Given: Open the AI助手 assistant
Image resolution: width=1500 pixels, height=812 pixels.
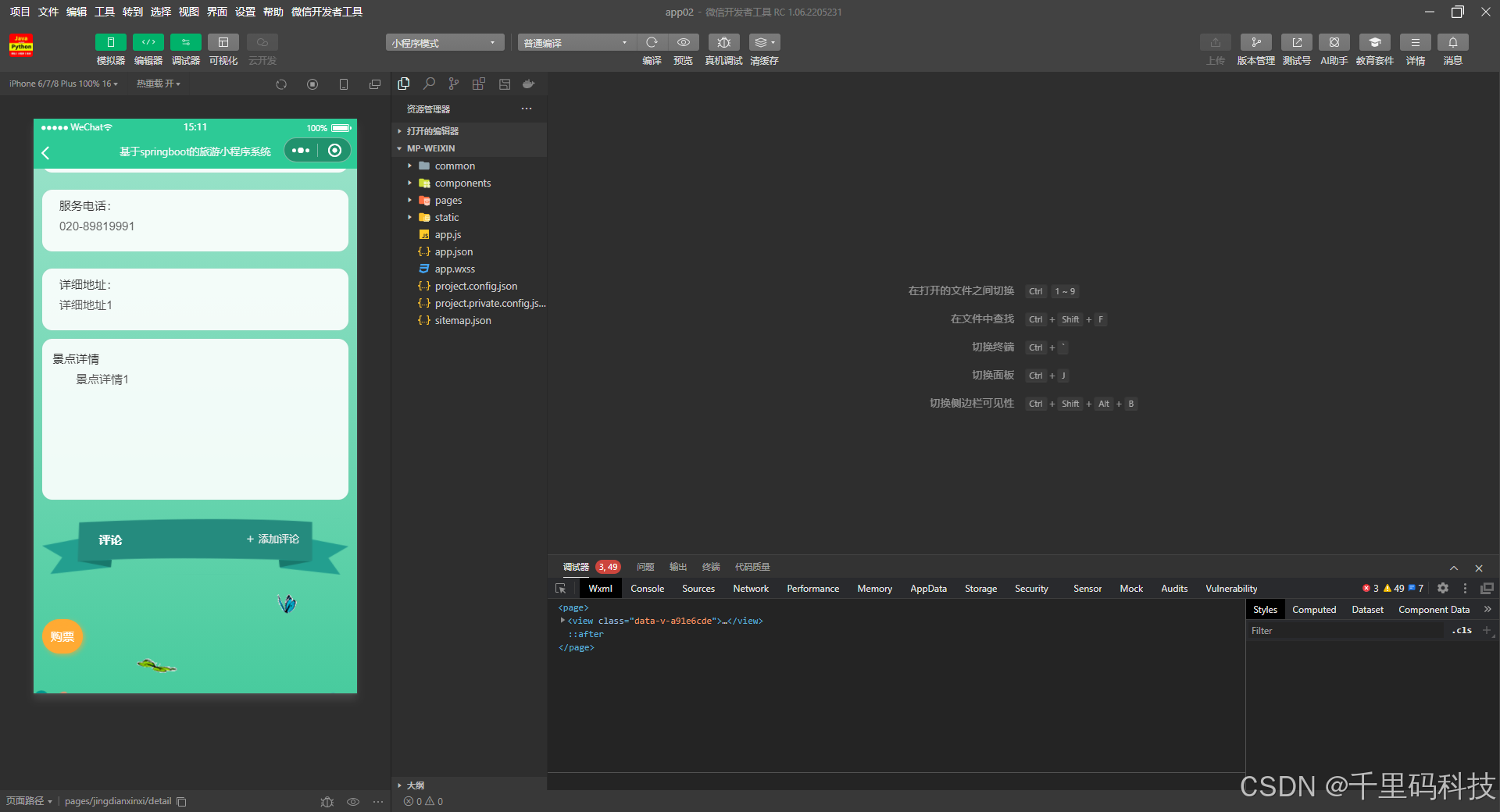Looking at the screenshot, I should 1334,42.
